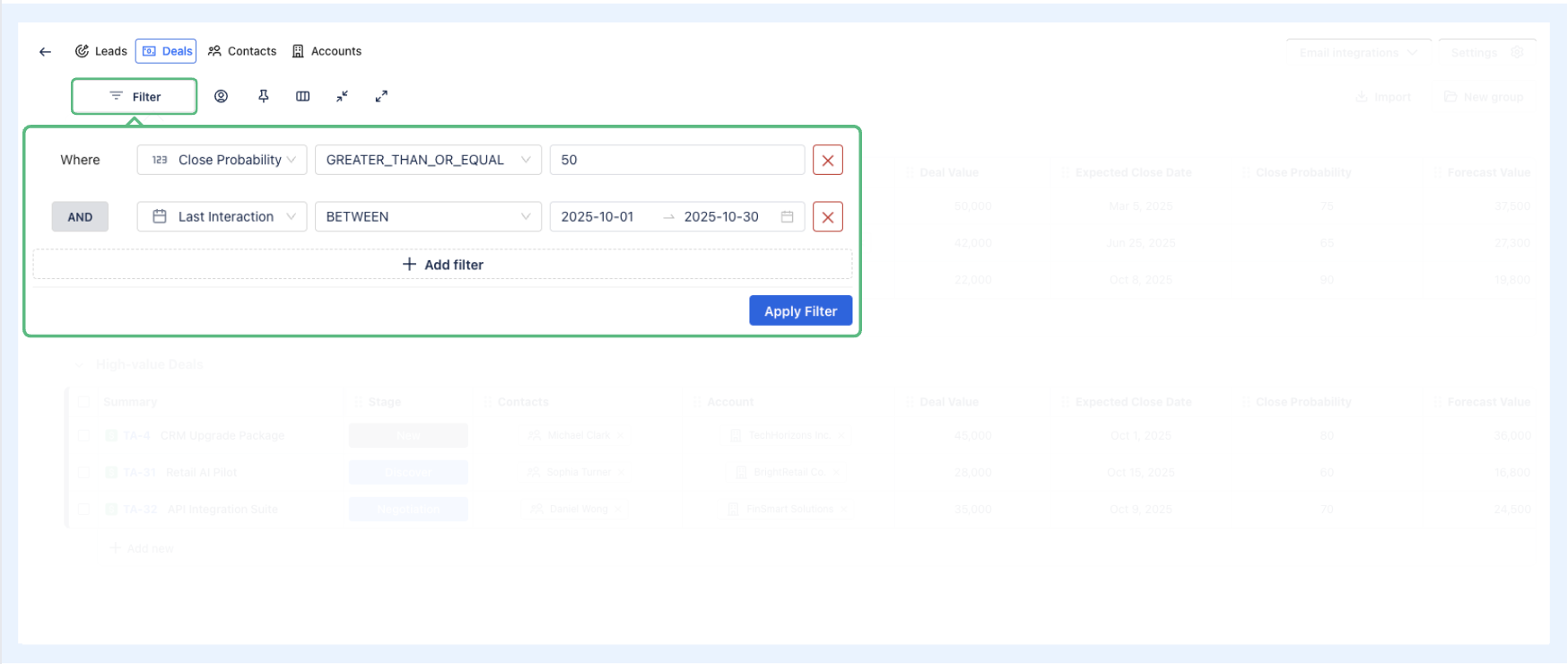Switch to the Leads tab
This screenshot has width=1568, height=664.
tap(101, 51)
